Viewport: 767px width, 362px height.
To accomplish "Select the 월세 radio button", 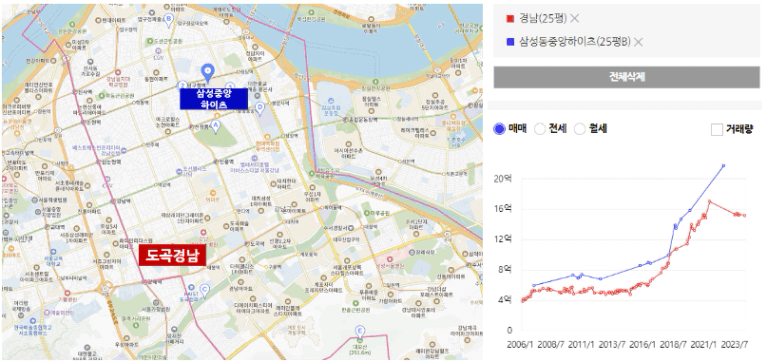I will tap(580, 129).
